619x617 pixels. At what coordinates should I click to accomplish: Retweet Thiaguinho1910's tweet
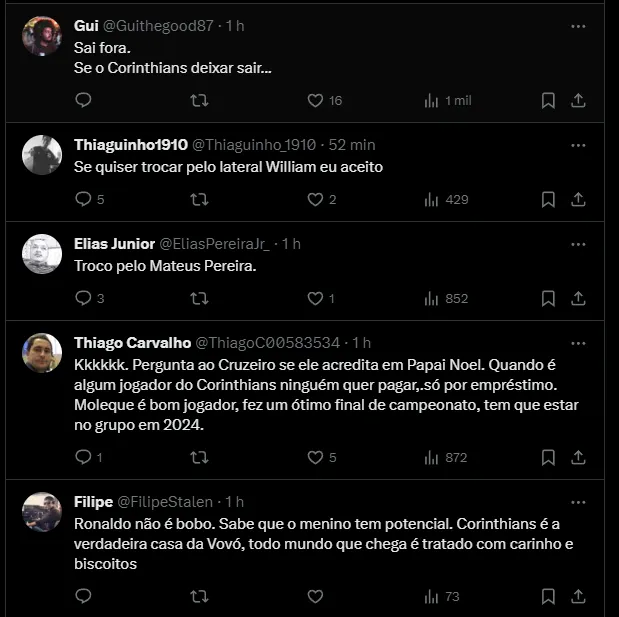coord(199,199)
